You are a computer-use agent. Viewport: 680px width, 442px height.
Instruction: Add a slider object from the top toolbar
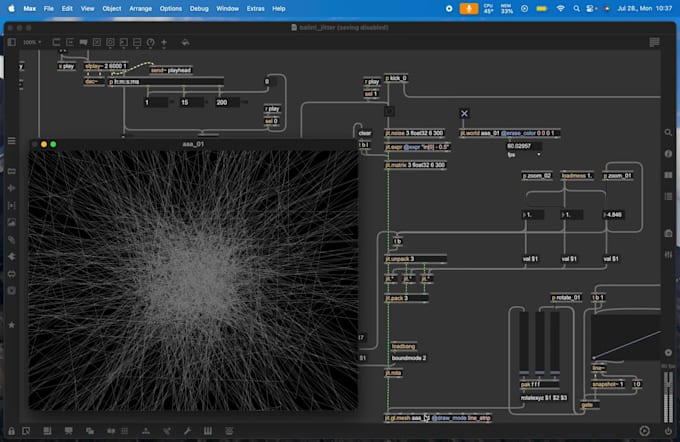(137, 42)
